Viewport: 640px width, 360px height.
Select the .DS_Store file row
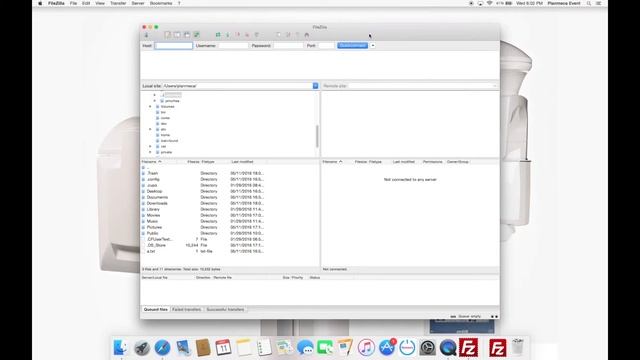click(x=230, y=245)
